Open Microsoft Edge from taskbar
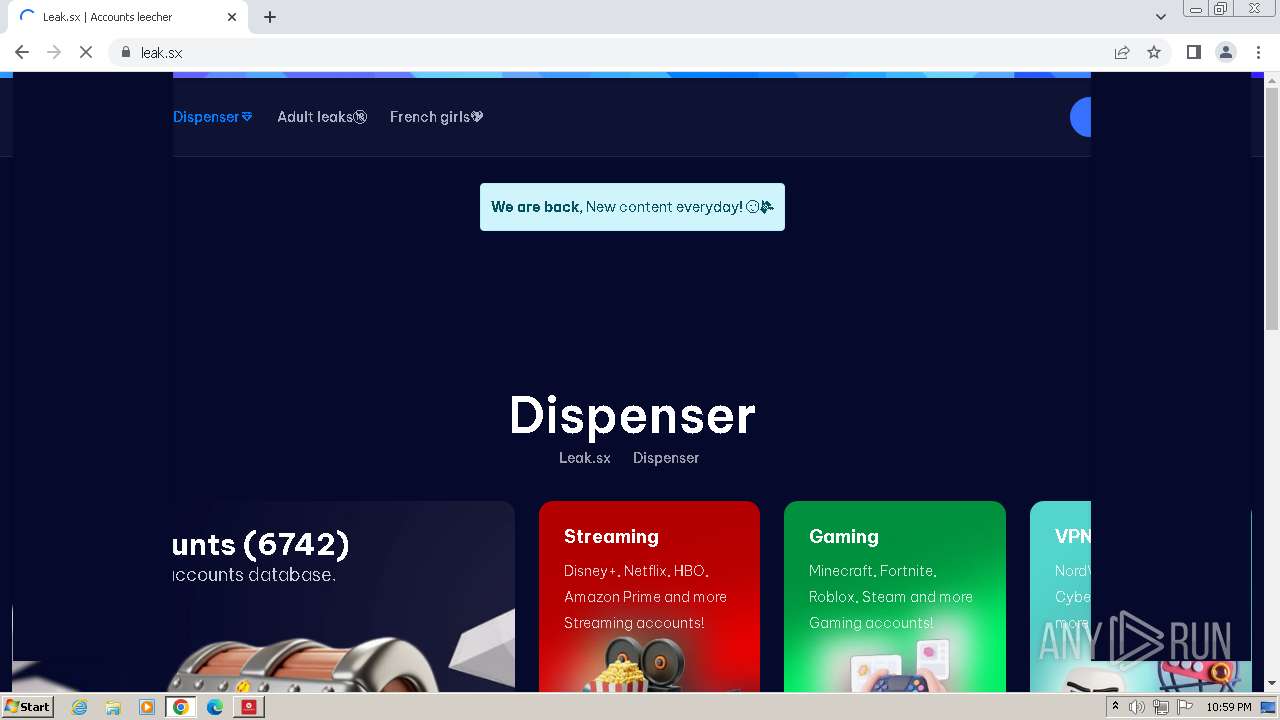This screenshot has width=1280, height=720. click(215, 707)
